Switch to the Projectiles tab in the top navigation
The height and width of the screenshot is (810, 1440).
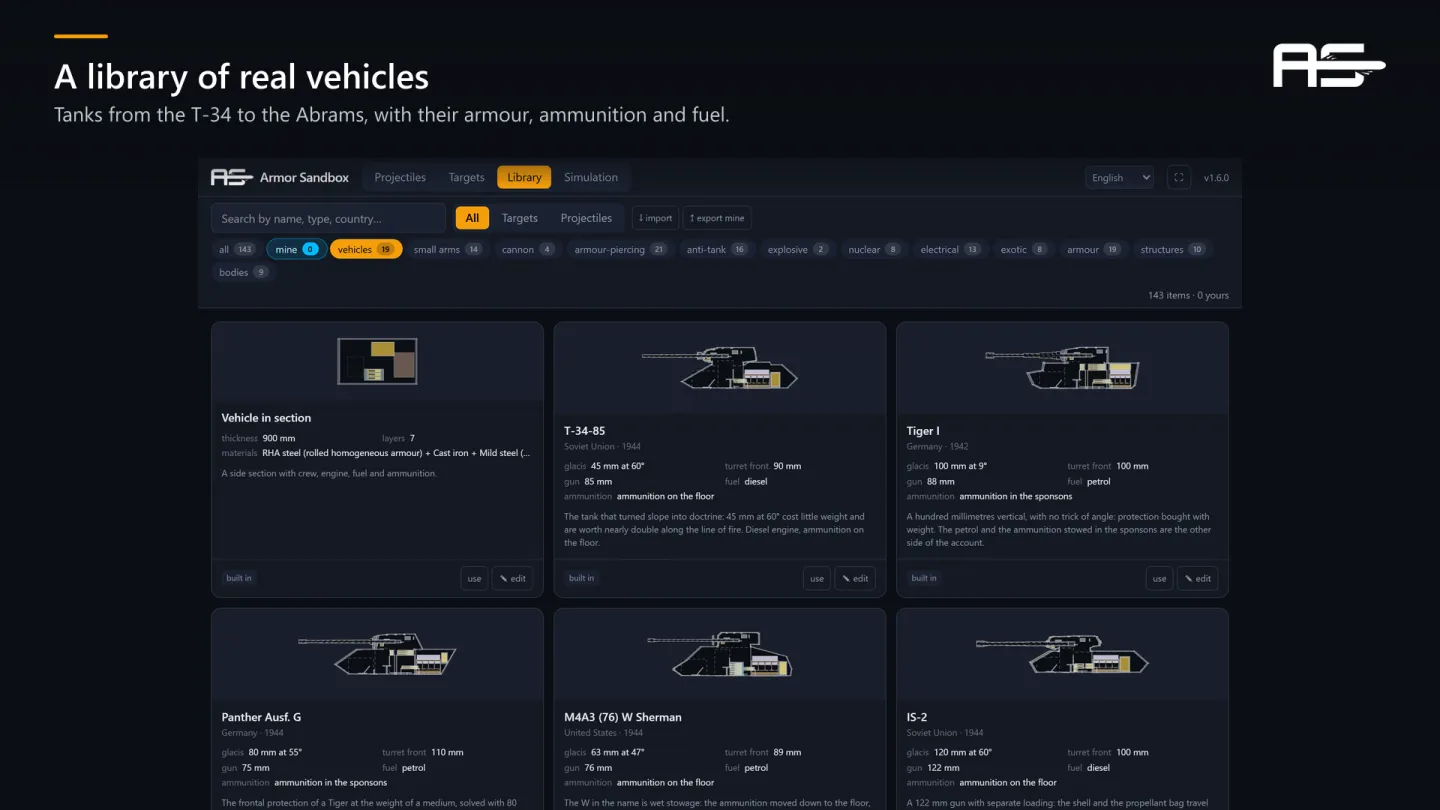tap(400, 178)
